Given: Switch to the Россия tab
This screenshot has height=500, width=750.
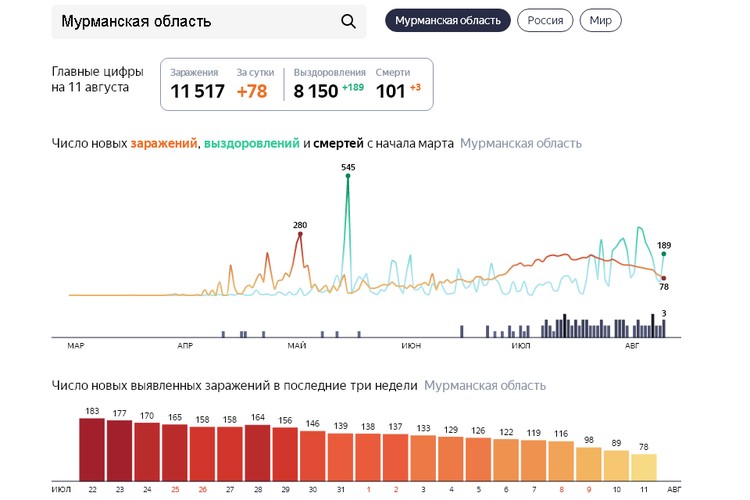Looking at the screenshot, I should pyautogui.click(x=545, y=20).
